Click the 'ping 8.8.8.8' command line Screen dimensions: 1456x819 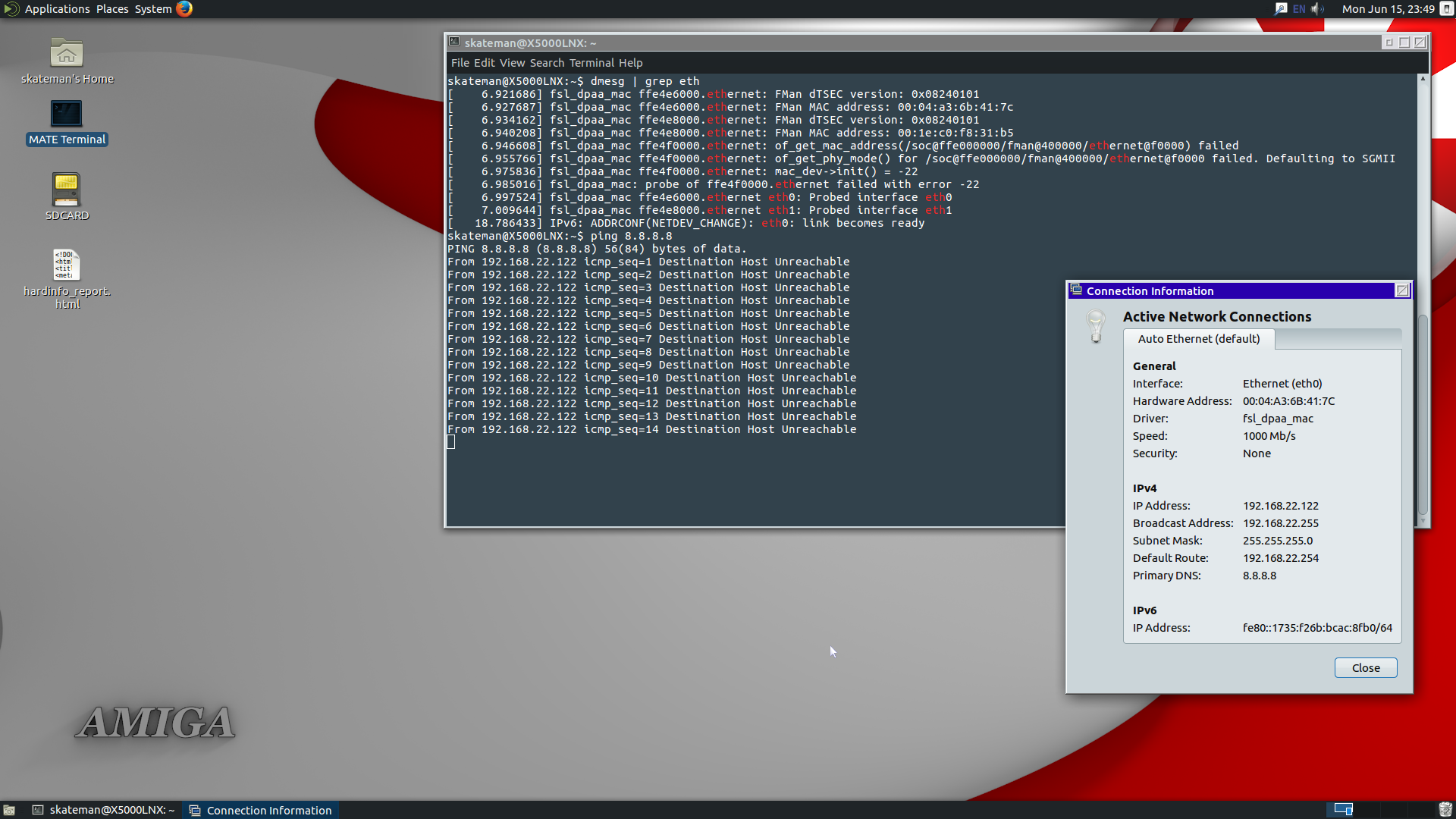560,236
